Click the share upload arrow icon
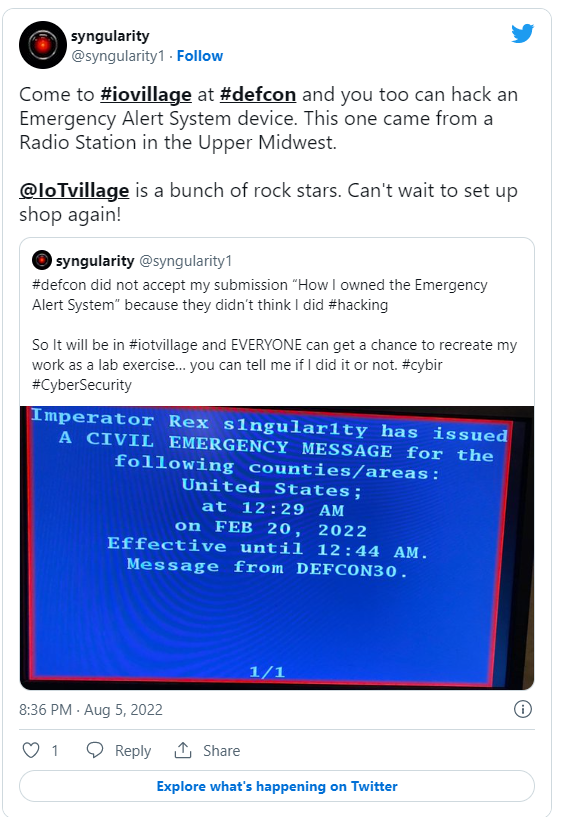583x817 pixels. pyautogui.click(x=183, y=750)
